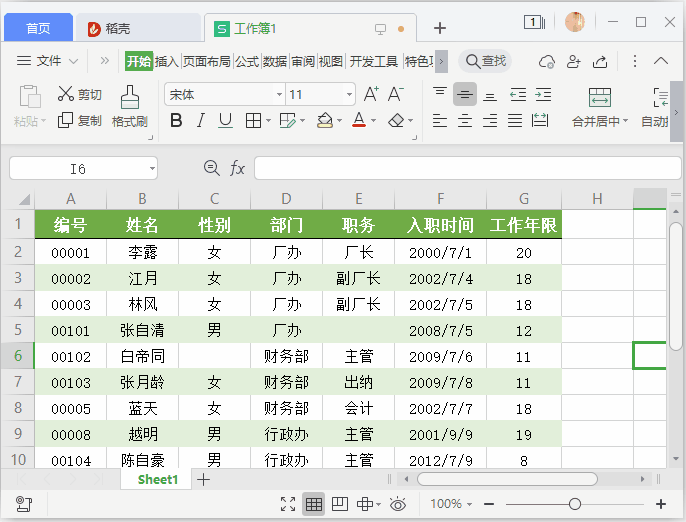Collapse the ribbon with chevron up

point(661,61)
